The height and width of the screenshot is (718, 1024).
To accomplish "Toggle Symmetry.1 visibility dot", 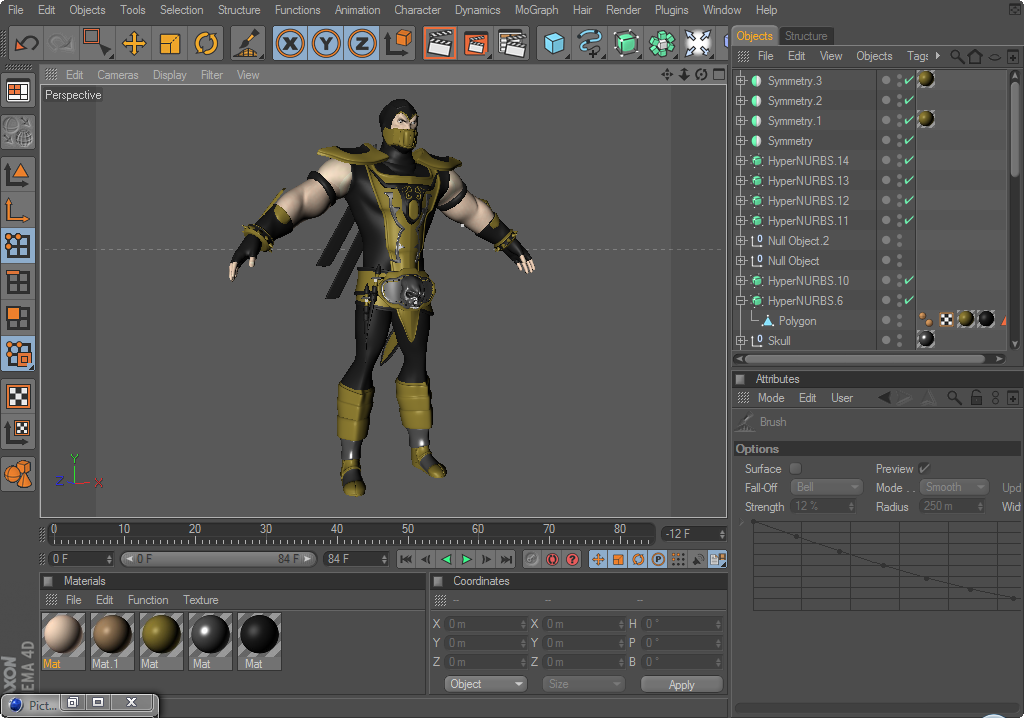I will pos(886,120).
